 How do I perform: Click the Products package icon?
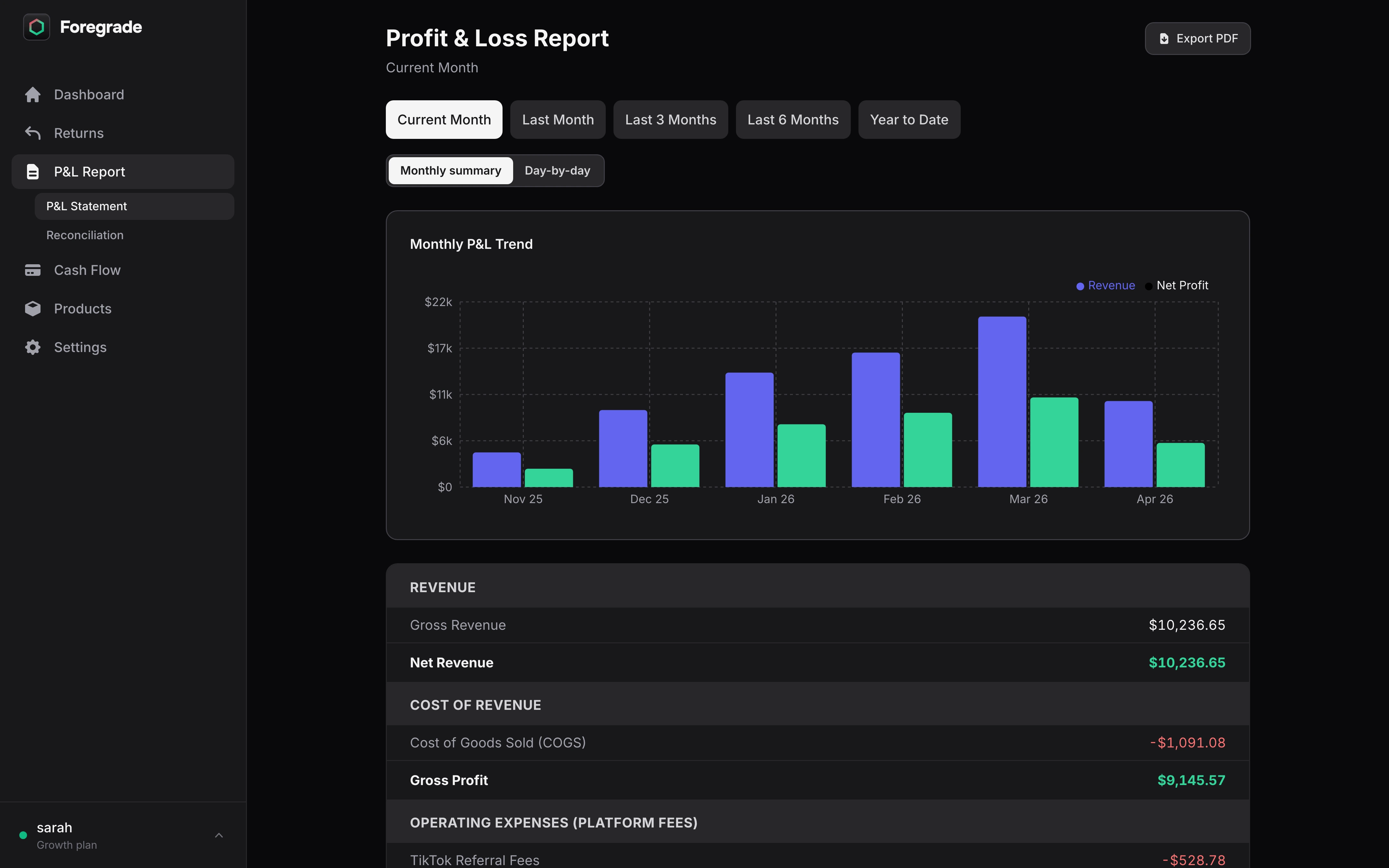tap(33, 308)
